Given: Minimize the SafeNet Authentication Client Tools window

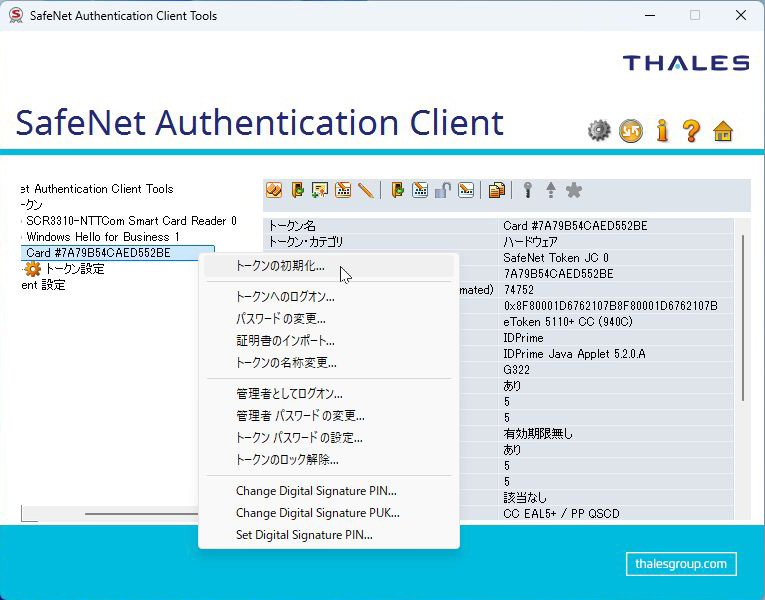Looking at the screenshot, I should point(650,15).
